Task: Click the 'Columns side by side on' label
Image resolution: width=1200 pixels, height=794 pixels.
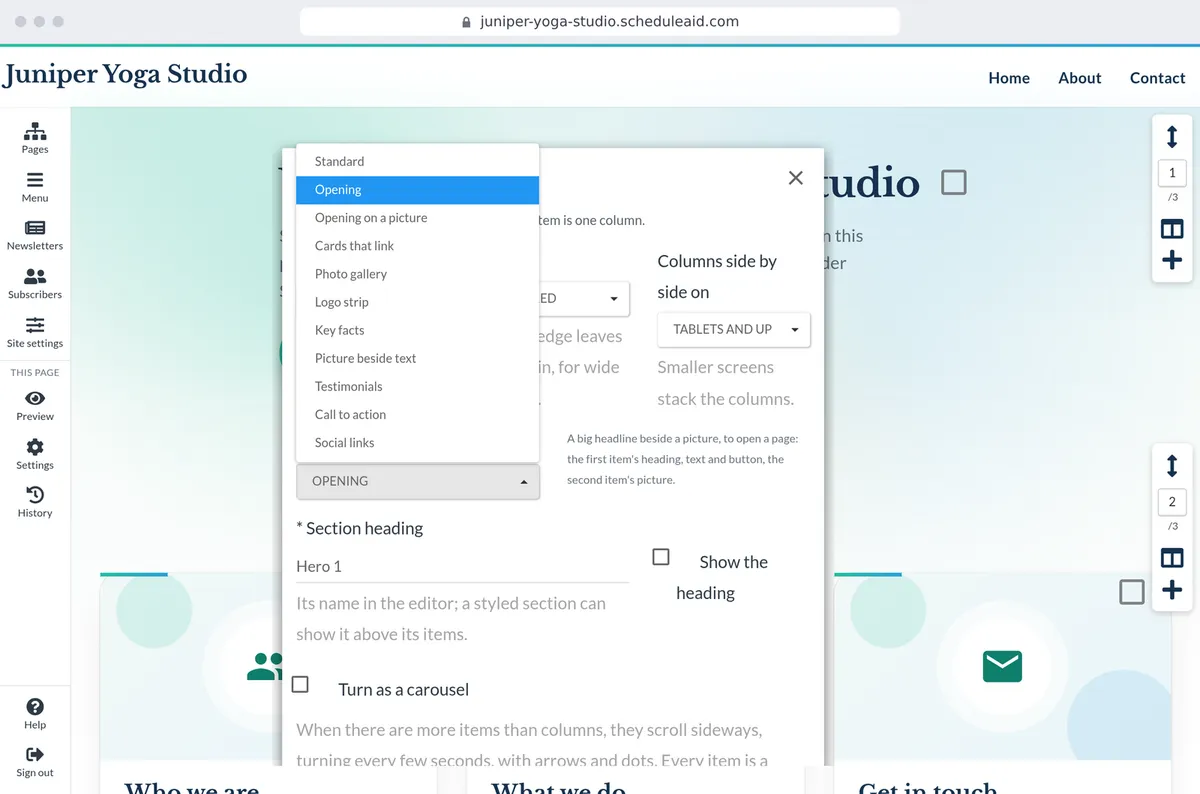Action: point(717,276)
